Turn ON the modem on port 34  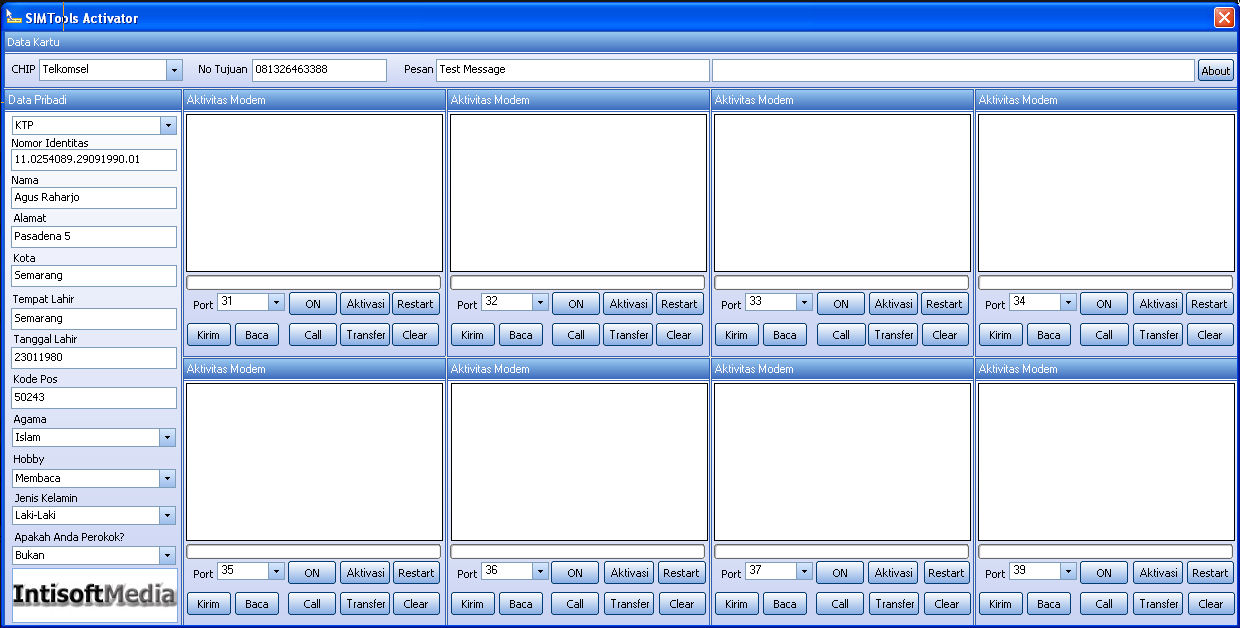1104,304
